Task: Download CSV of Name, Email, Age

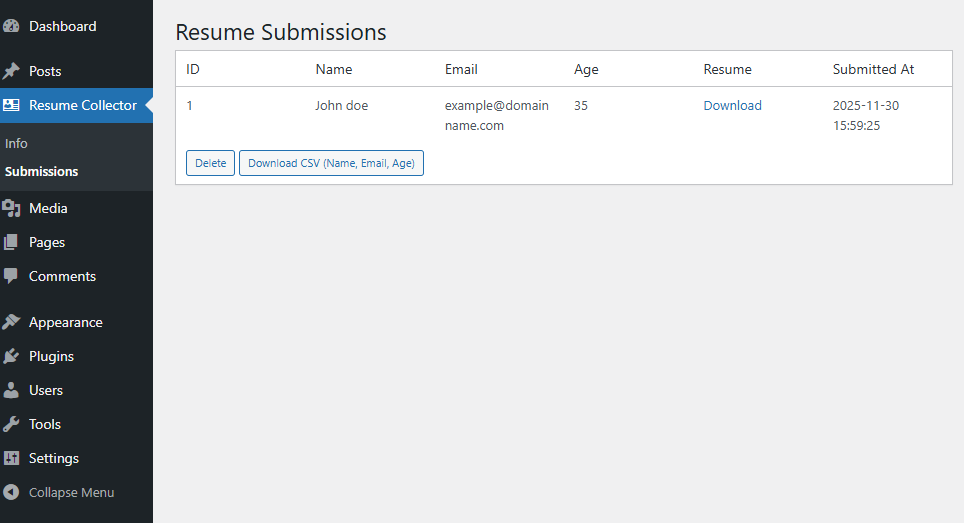Action: 331,163
